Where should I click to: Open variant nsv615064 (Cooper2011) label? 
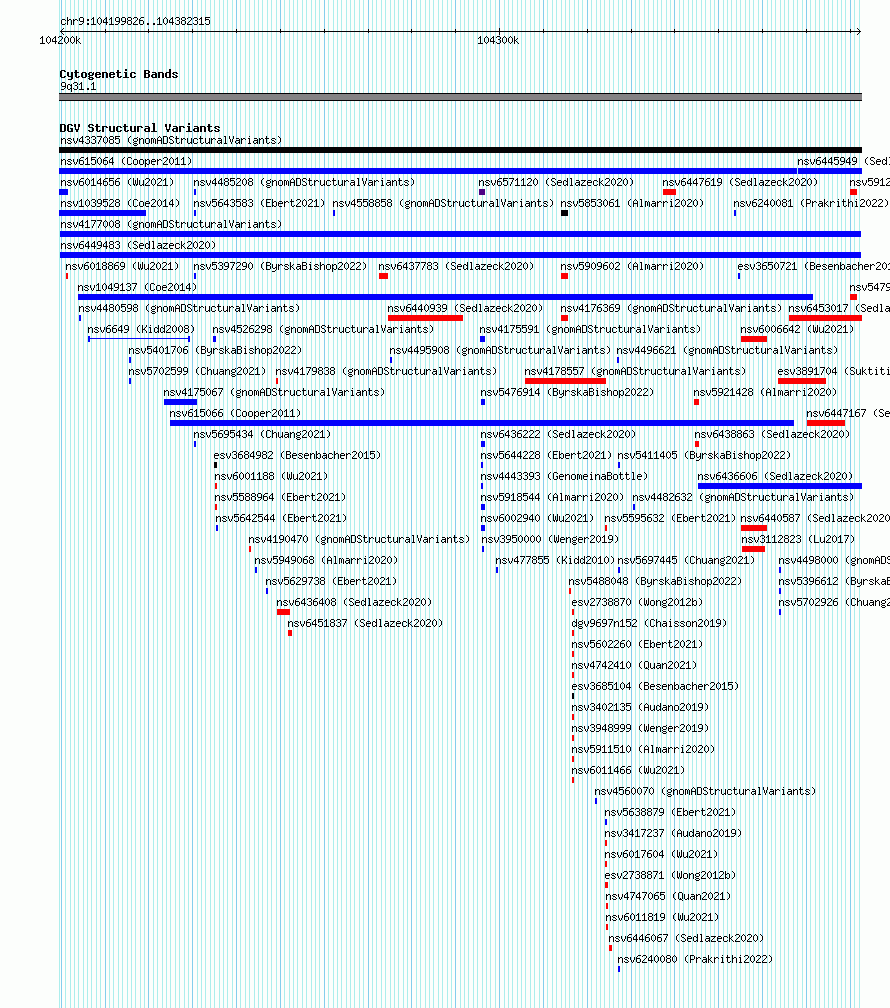click(x=126, y=161)
